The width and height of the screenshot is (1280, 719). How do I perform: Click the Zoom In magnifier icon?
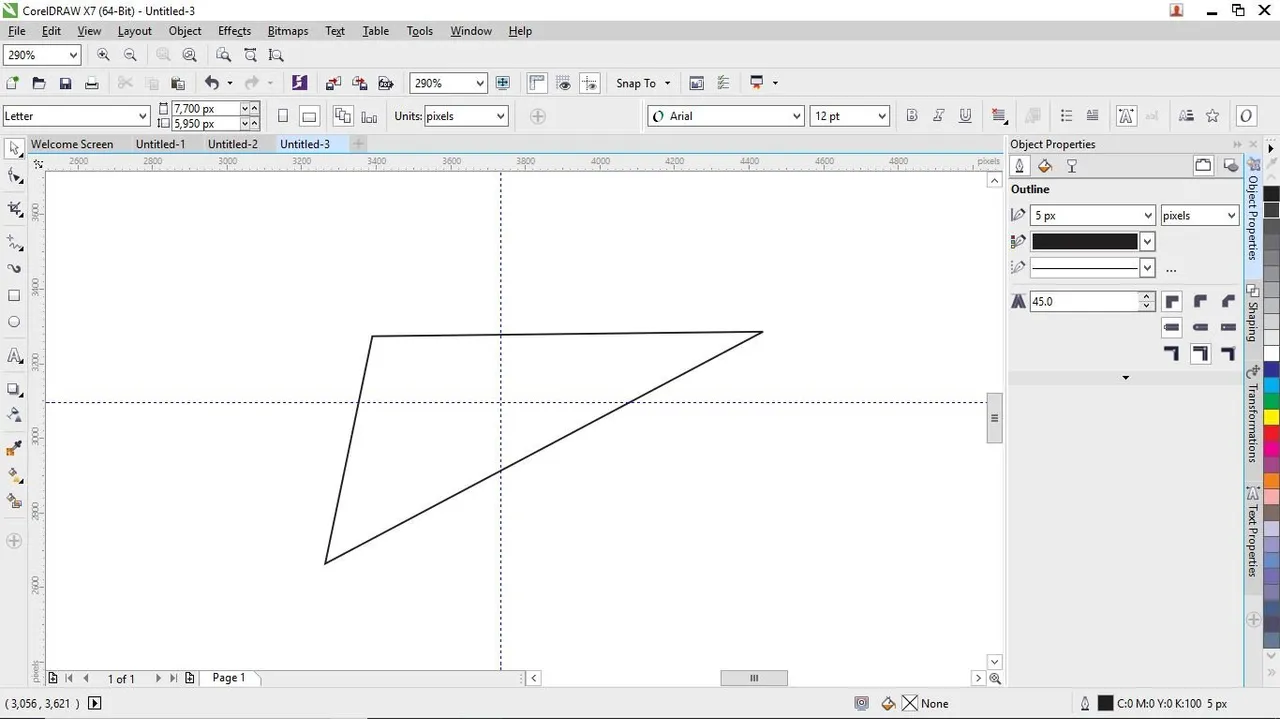[103, 55]
